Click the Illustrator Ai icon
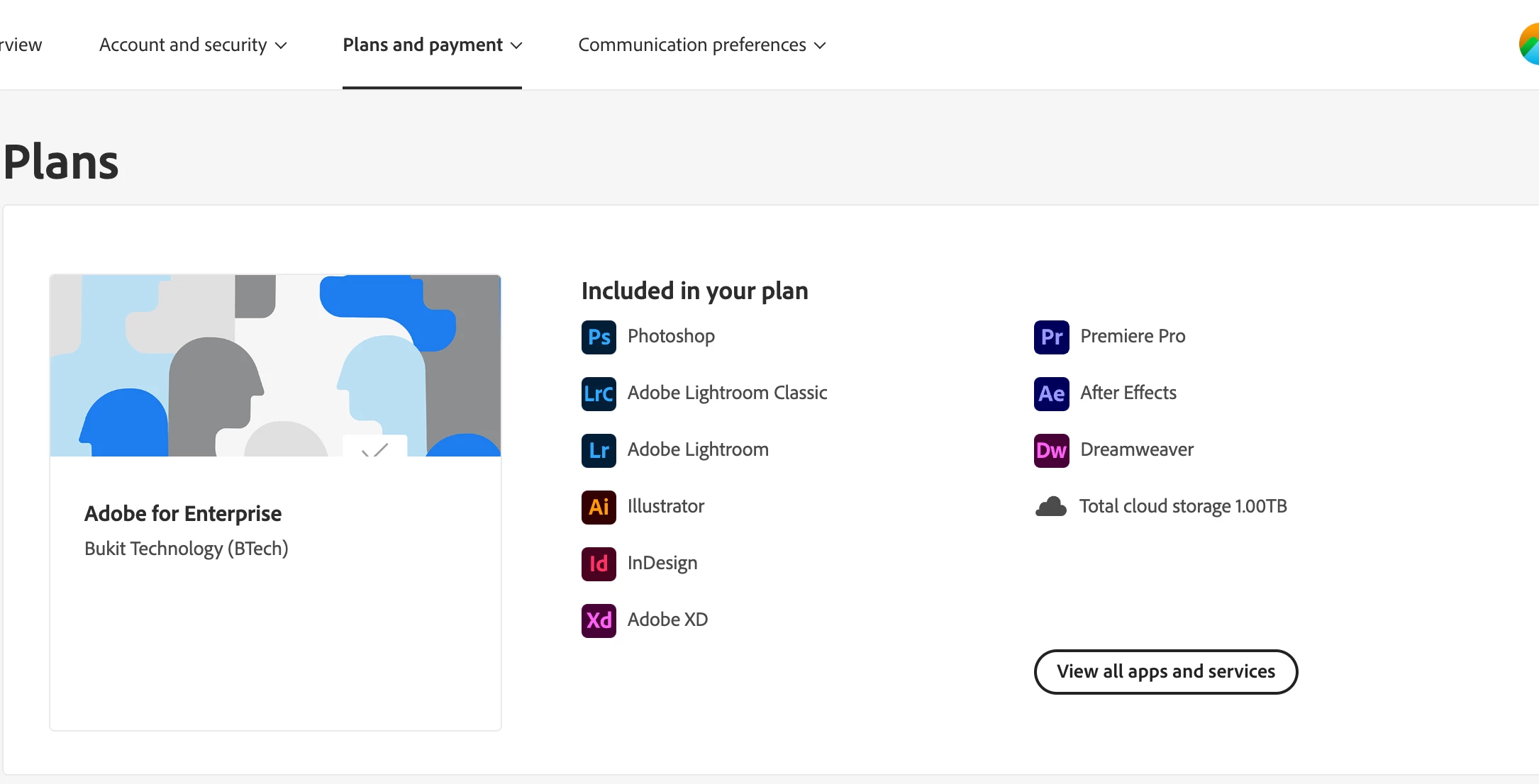 coord(599,507)
